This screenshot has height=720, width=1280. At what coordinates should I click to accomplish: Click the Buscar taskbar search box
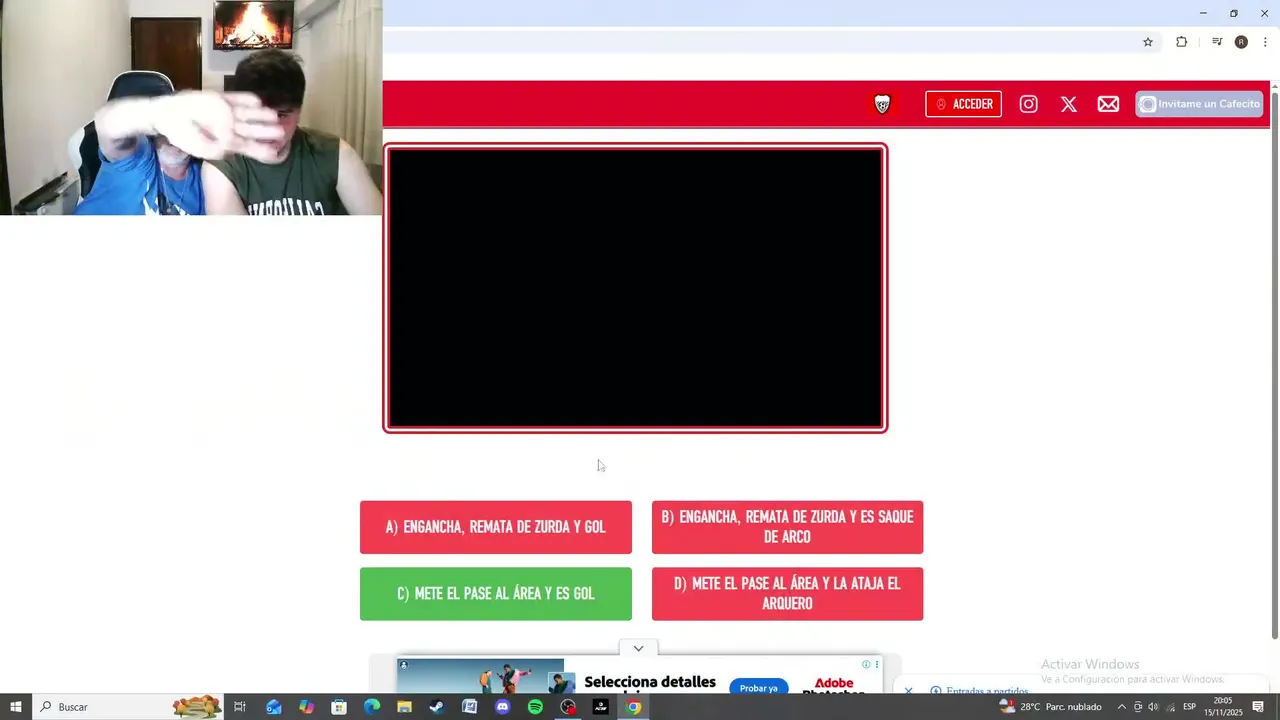pos(128,707)
